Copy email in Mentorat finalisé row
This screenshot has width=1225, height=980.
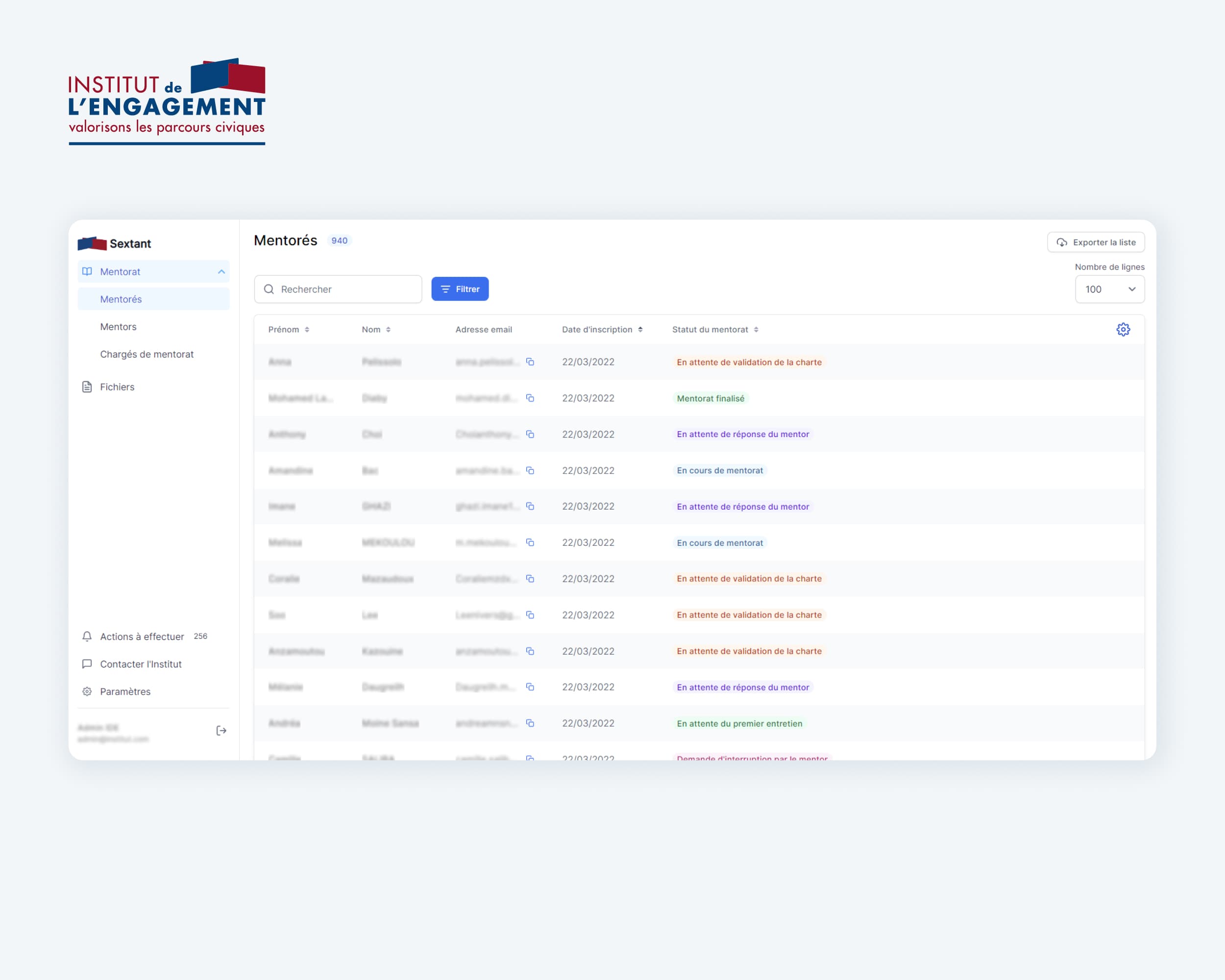pos(530,398)
